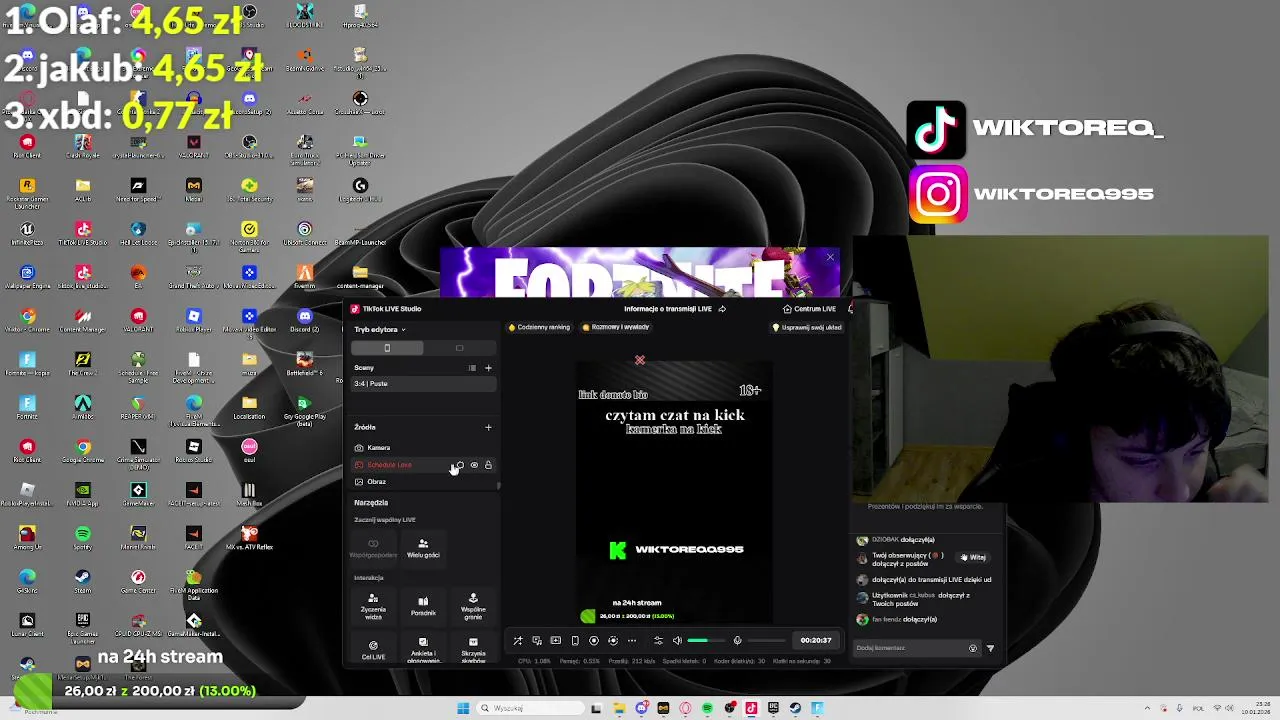Select the Schedule Love source row

pos(424,465)
